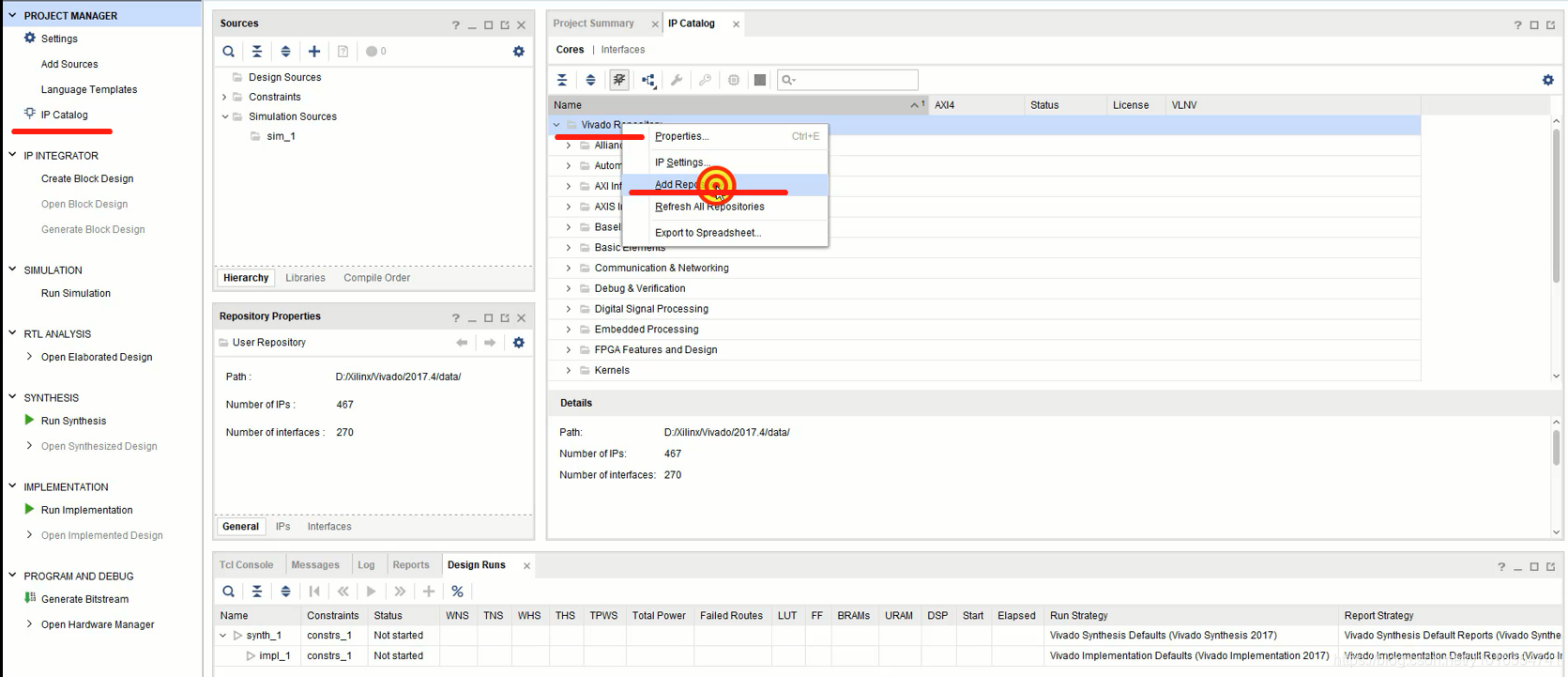Collapse all in Design Runs toolbar
Image resolution: width=1568 pixels, height=677 pixels.
point(257,592)
